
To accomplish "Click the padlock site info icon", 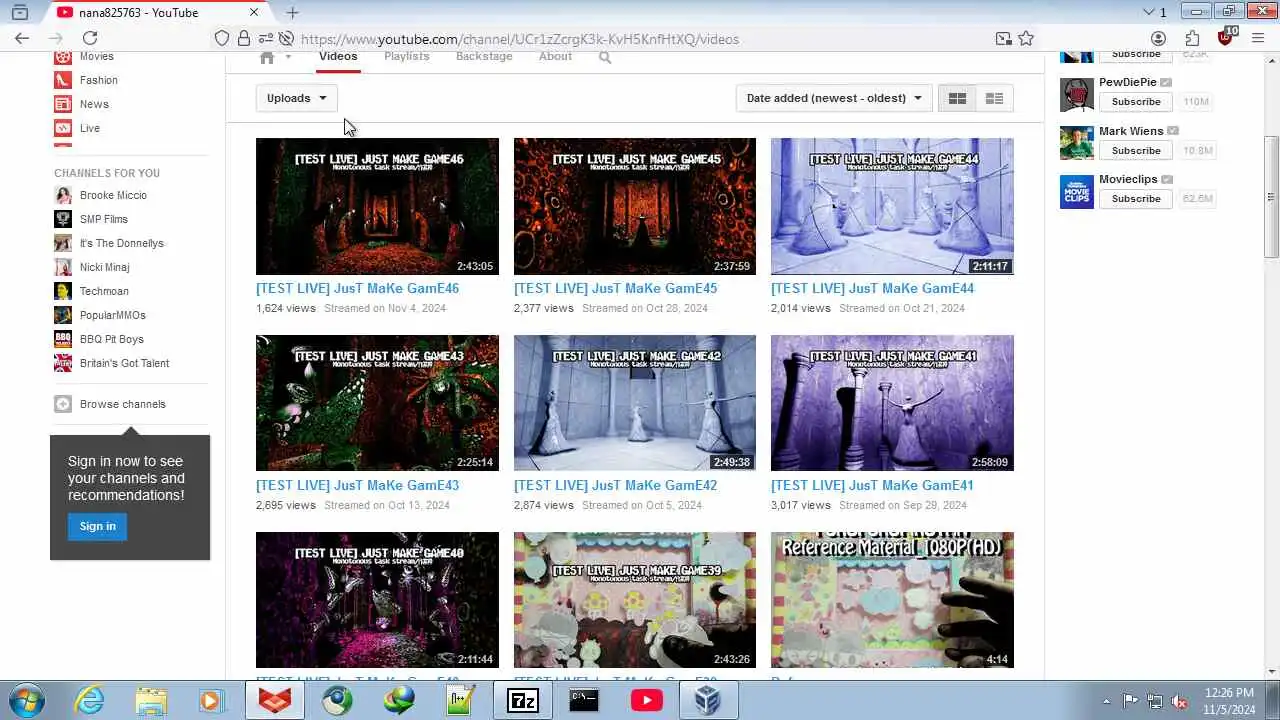I will pos(244,39).
